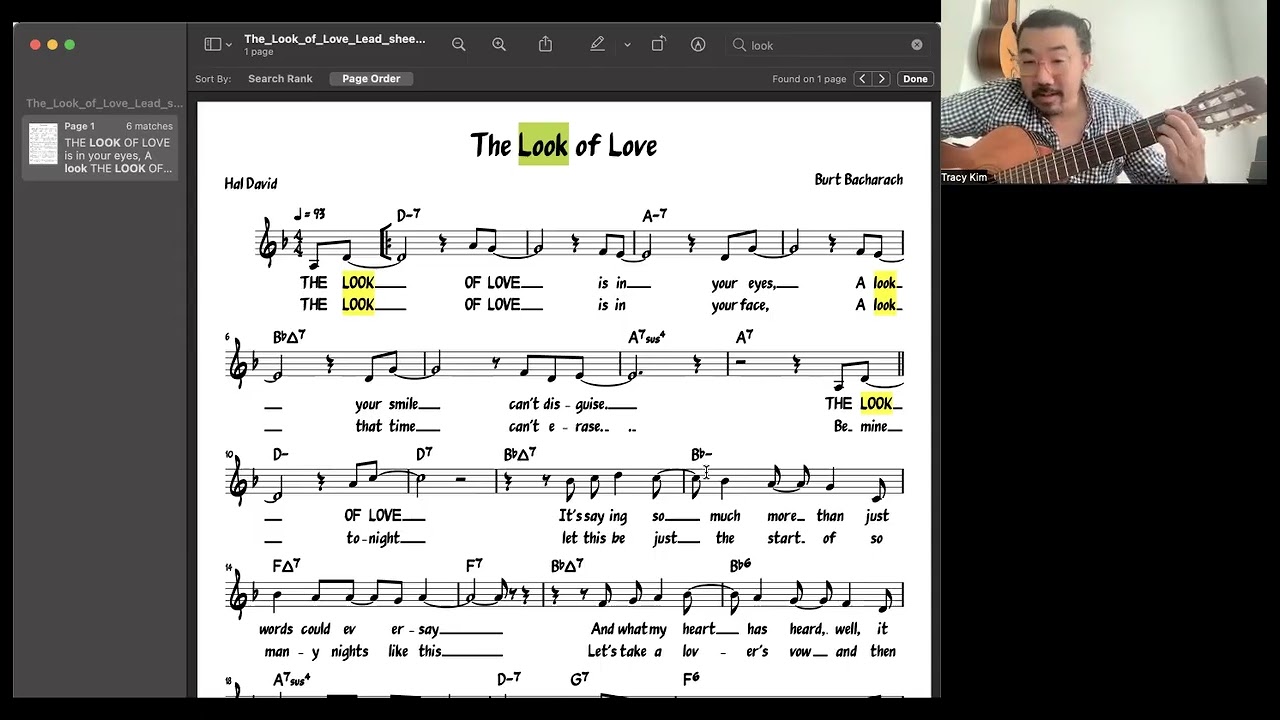Click the search field containing 'look'
The height and width of the screenshot is (720, 1280).
point(828,45)
